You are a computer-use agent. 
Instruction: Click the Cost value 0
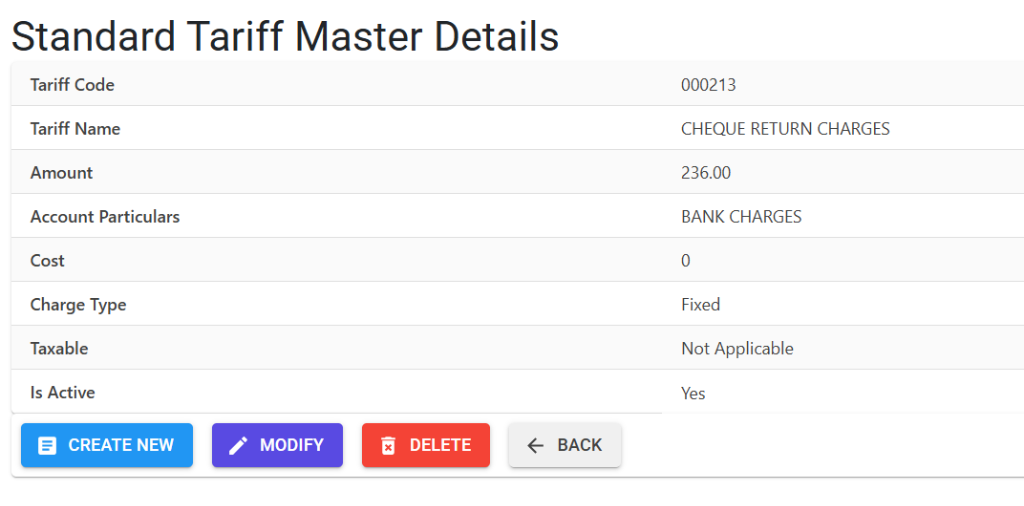coord(685,261)
